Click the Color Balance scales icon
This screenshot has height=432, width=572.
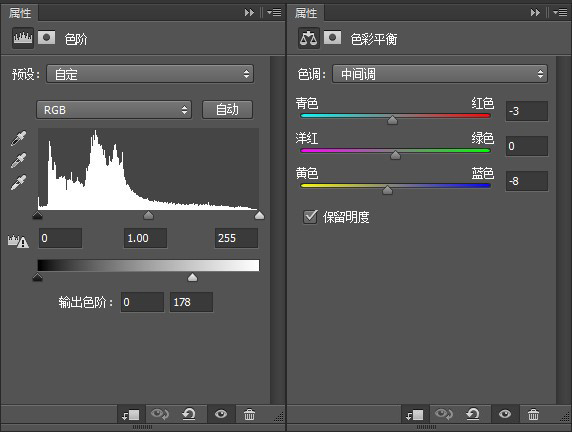[x=309, y=38]
